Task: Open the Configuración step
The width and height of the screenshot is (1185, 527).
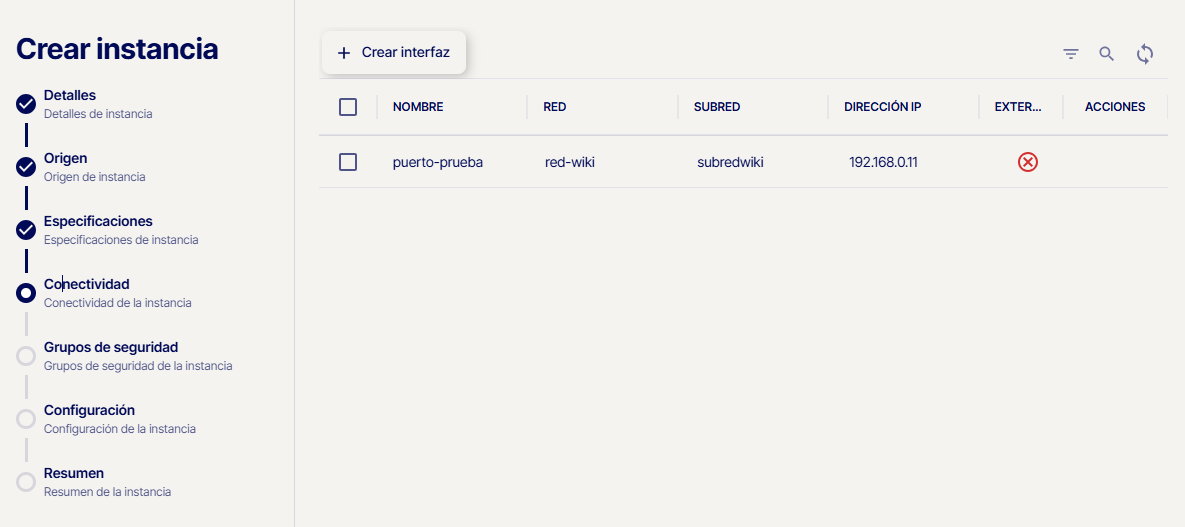Action: point(89,411)
